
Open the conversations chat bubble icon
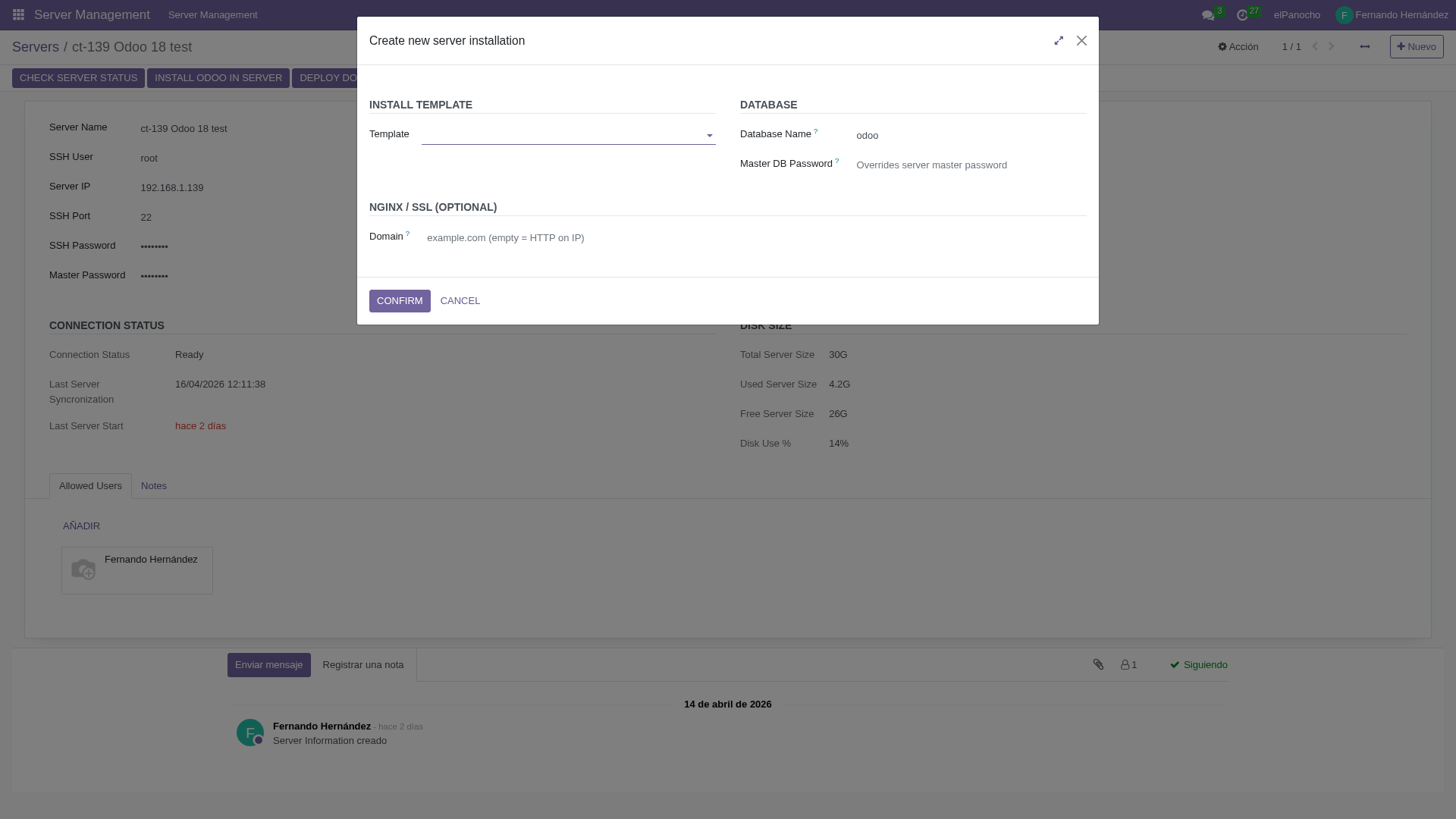tap(1208, 15)
